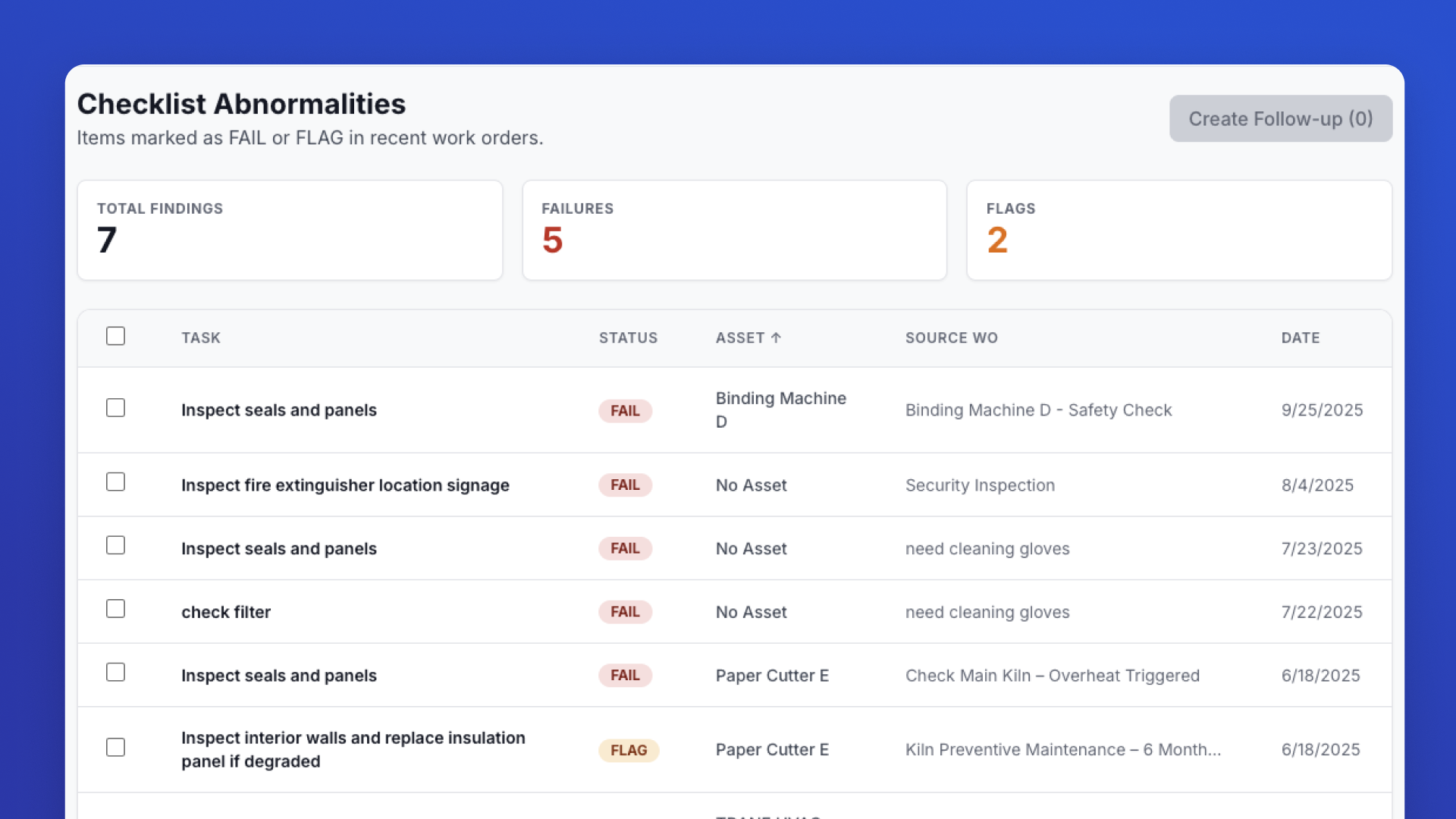The image size is (1456, 819).
Task: Open the Binding Machine D - Safety Check work order
Action: pos(1038,410)
